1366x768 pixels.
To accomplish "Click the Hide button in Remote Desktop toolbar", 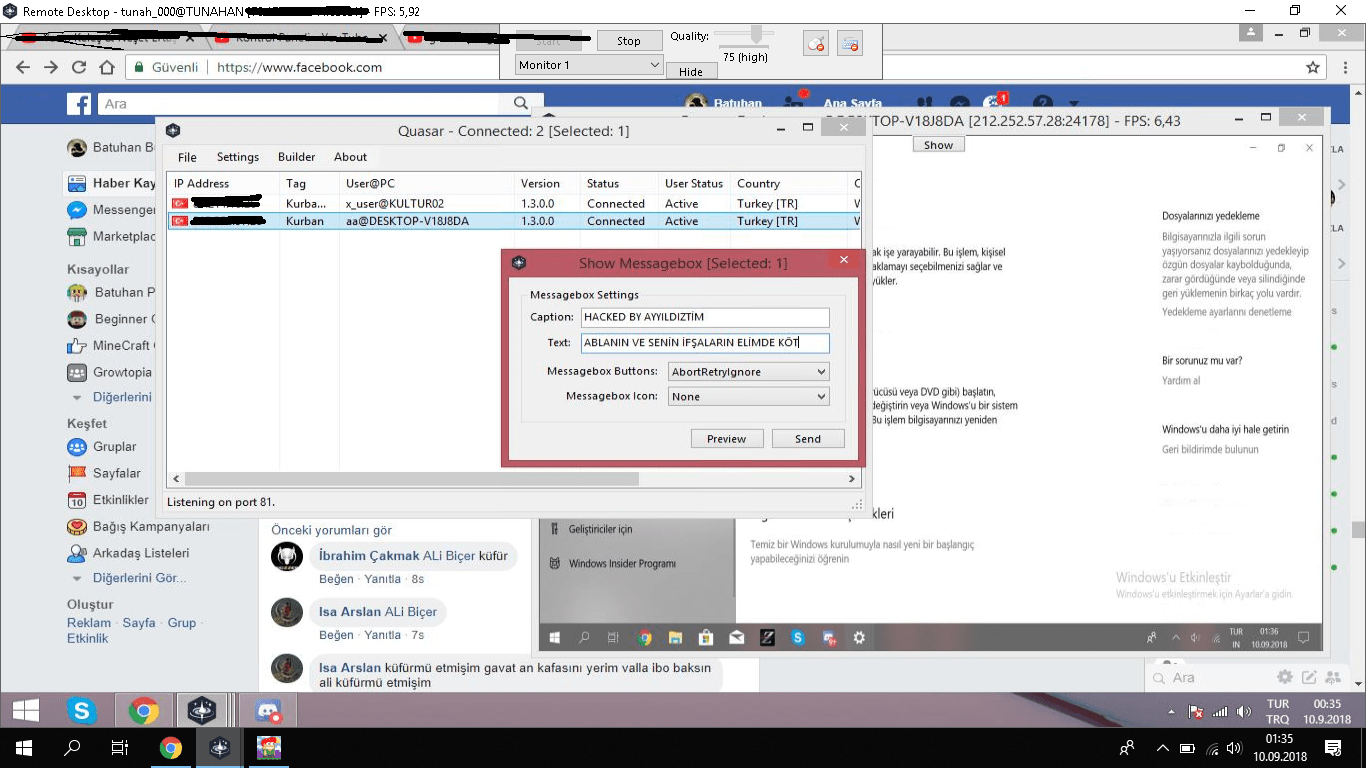I will coord(691,72).
